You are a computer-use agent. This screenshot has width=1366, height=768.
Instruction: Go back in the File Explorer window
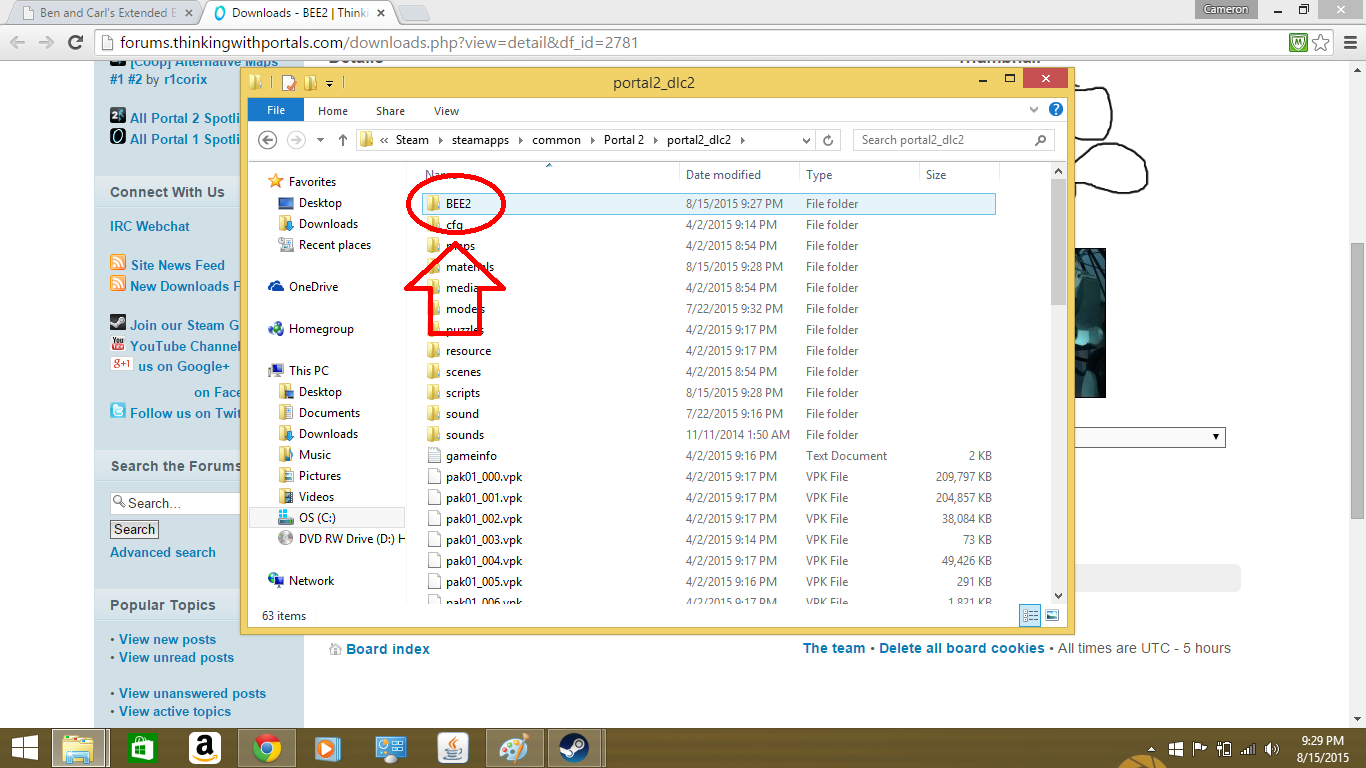click(267, 140)
